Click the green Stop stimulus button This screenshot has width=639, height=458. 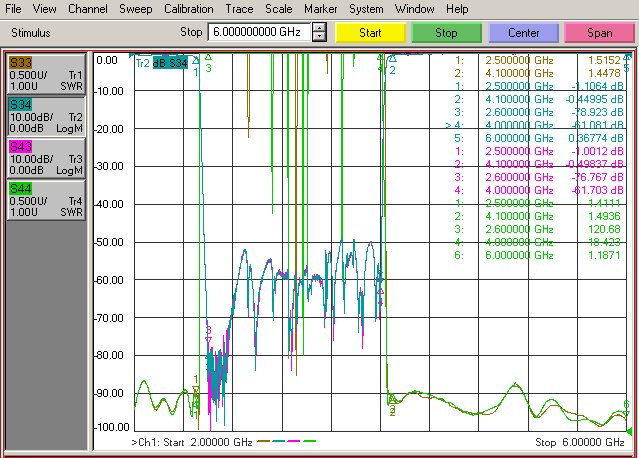(446, 33)
